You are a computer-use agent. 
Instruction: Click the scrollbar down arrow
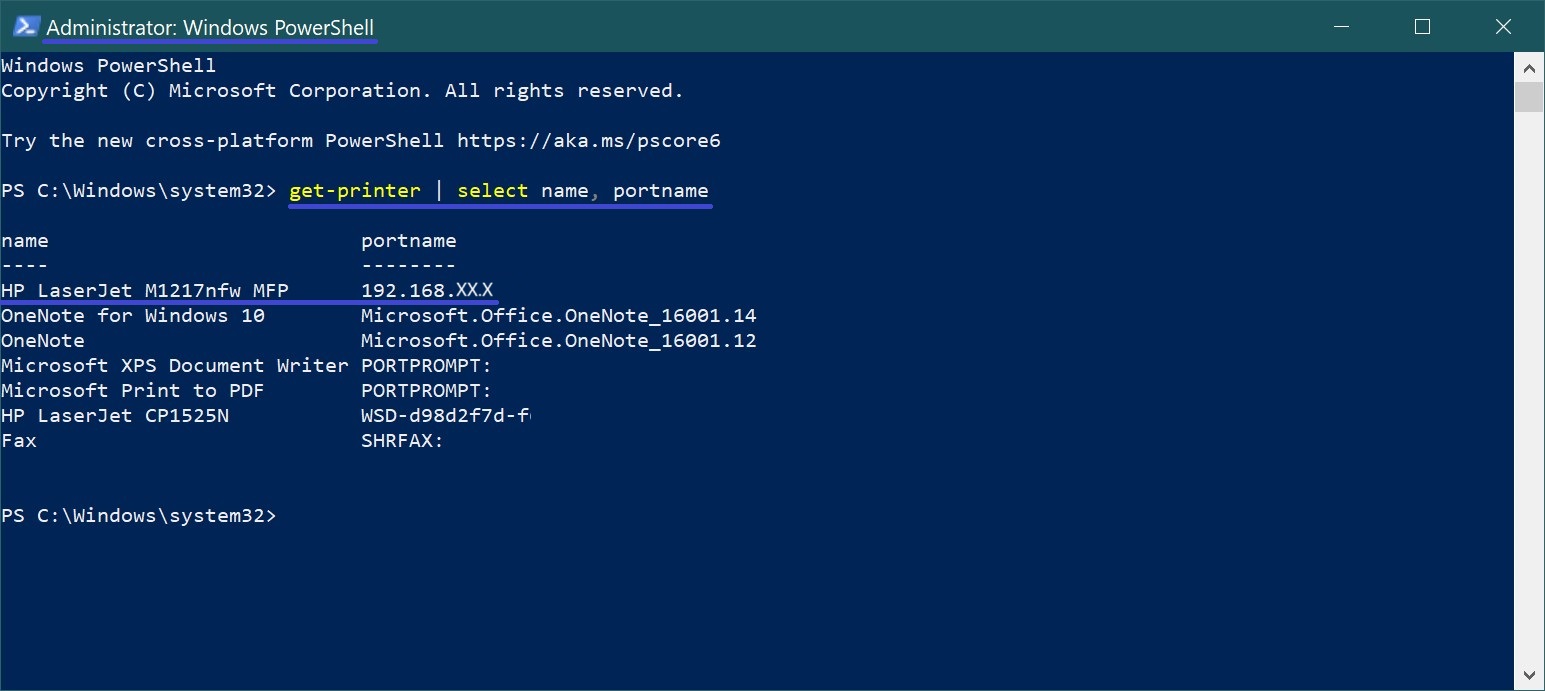click(x=1529, y=675)
